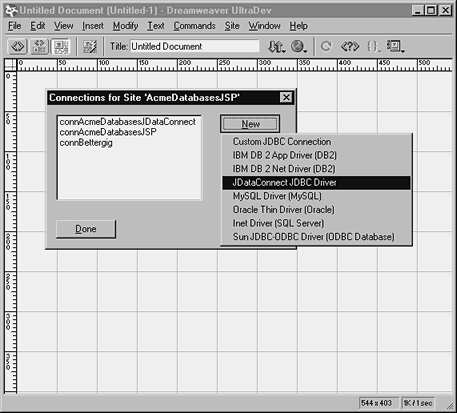The width and height of the screenshot is (457, 413).
Task: Open the Commands menu
Action: pos(194,26)
